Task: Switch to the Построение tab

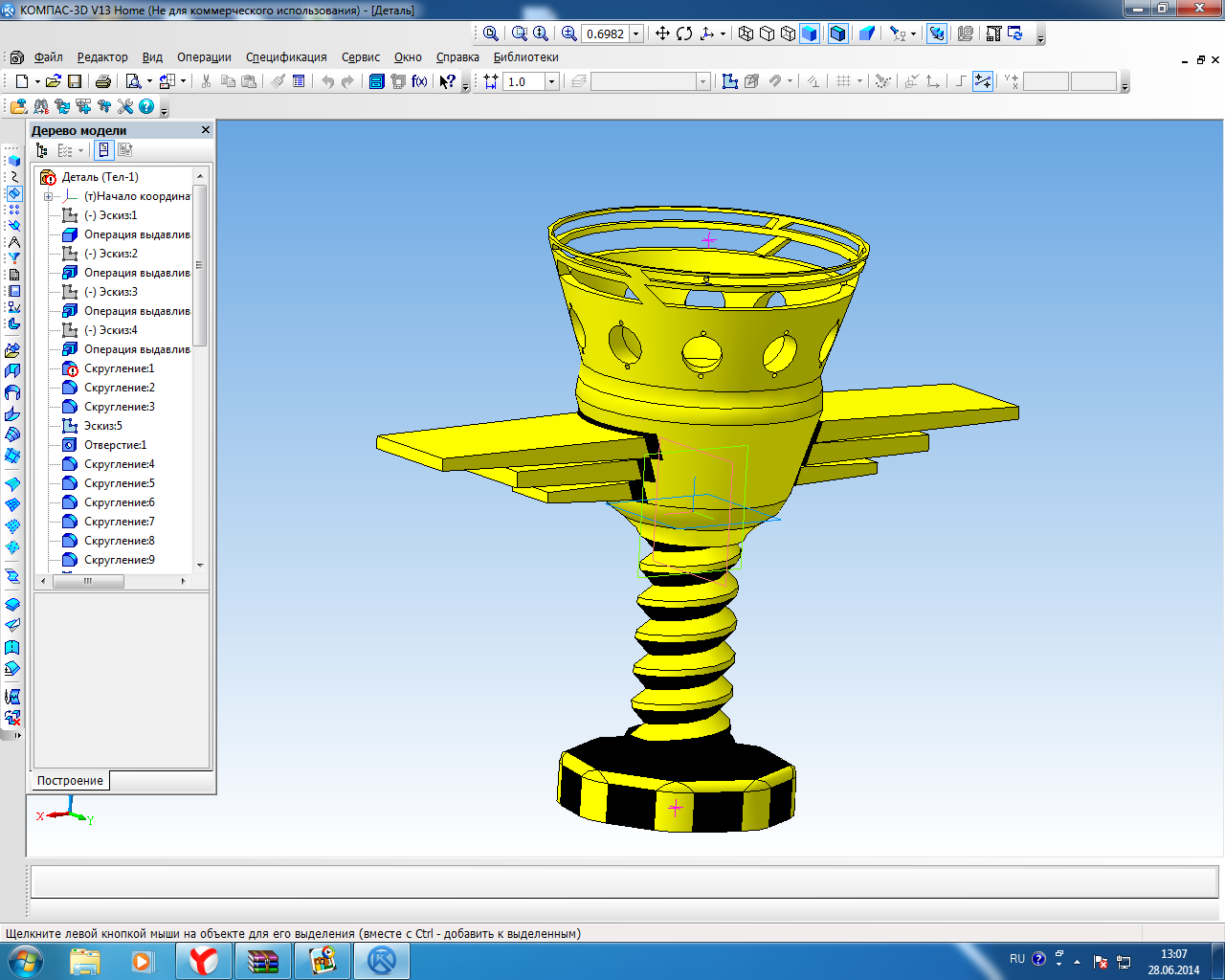Action: pyautogui.click(x=70, y=781)
